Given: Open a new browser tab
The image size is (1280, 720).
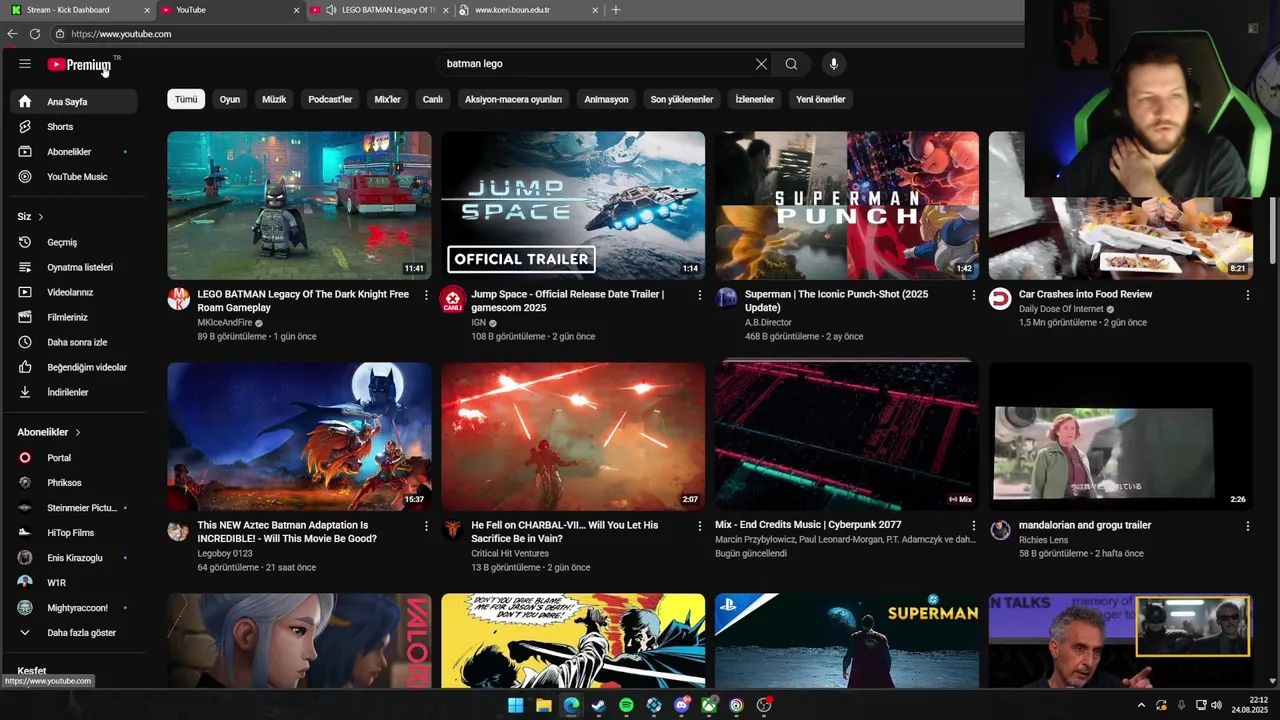Looking at the screenshot, I should click(x=615, y=10).
